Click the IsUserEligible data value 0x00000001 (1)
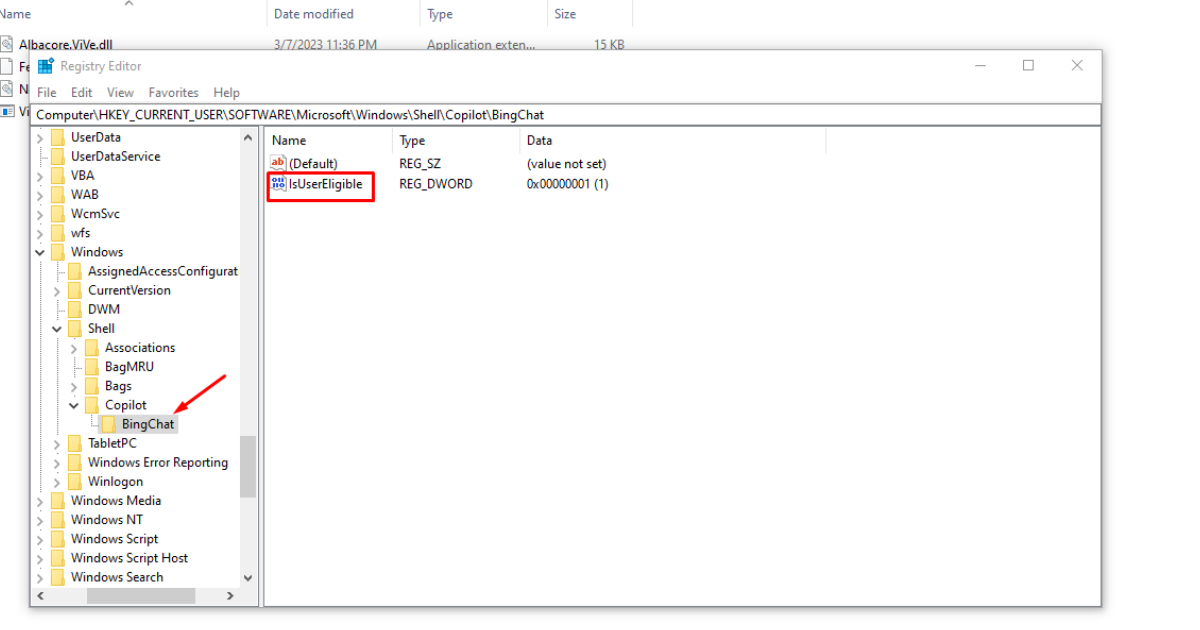Viewport: 1200px width, 630px height. coord(567,184)
